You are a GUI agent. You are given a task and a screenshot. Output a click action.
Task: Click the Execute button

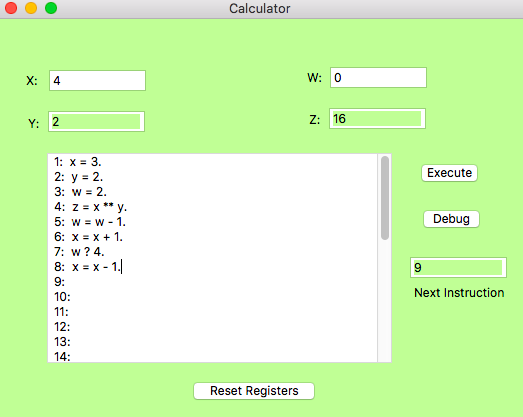tap(449, 173)
